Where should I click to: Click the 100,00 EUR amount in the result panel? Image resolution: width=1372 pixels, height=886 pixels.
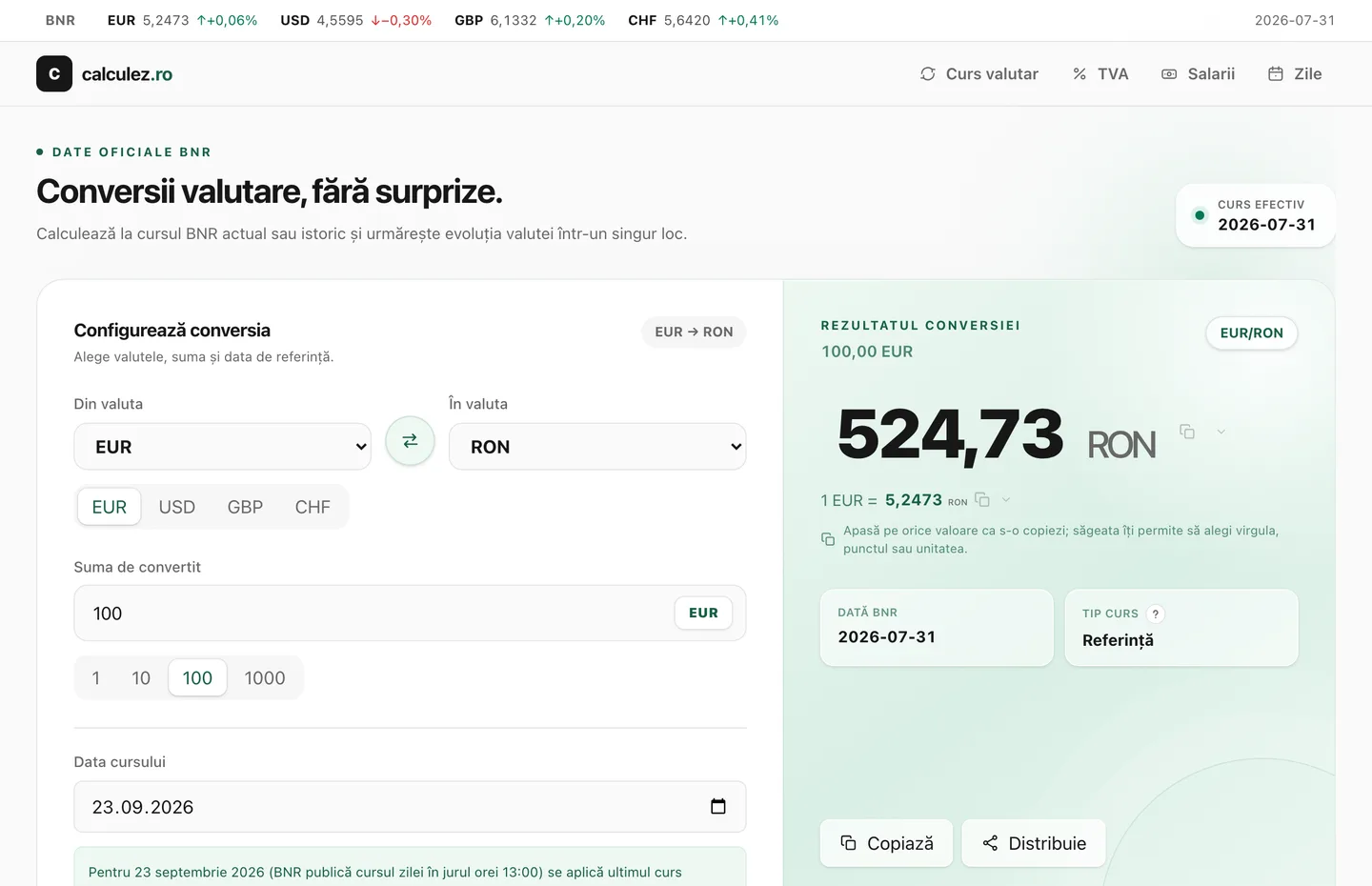pyautogui.click(x=867, y=352)
